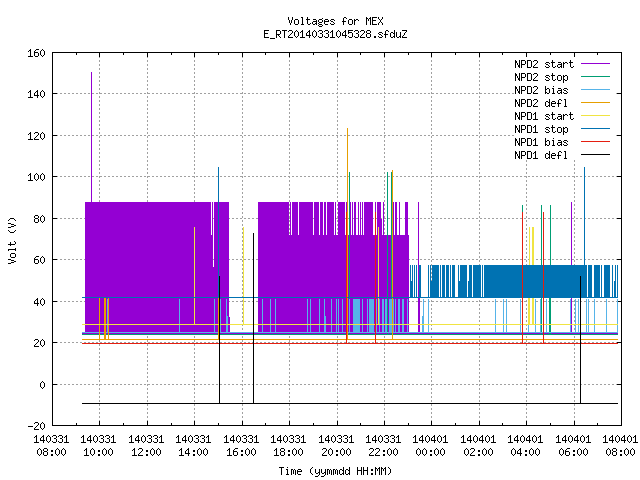Click the 160 y-axis tick label
Image resolution: width=640 pixels, height=480 pixels.
point(36,53)
